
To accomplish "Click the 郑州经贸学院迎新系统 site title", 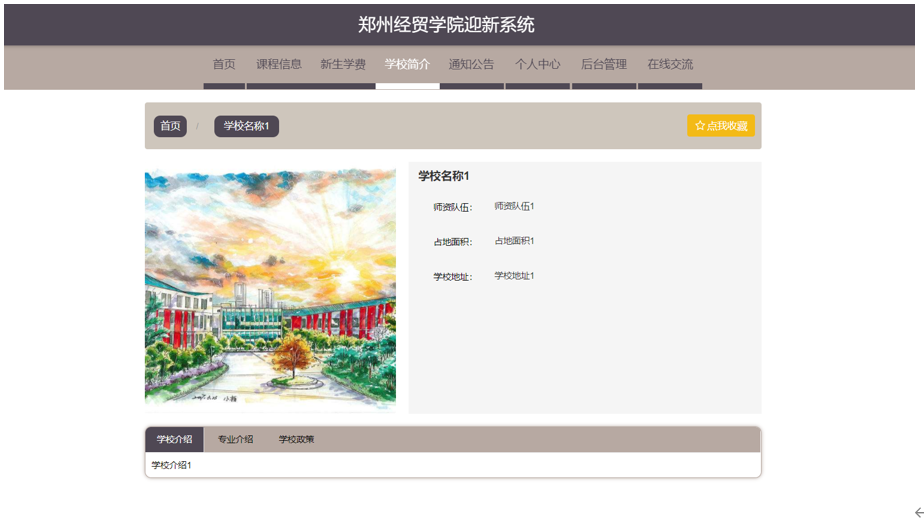I will point(446,25).
